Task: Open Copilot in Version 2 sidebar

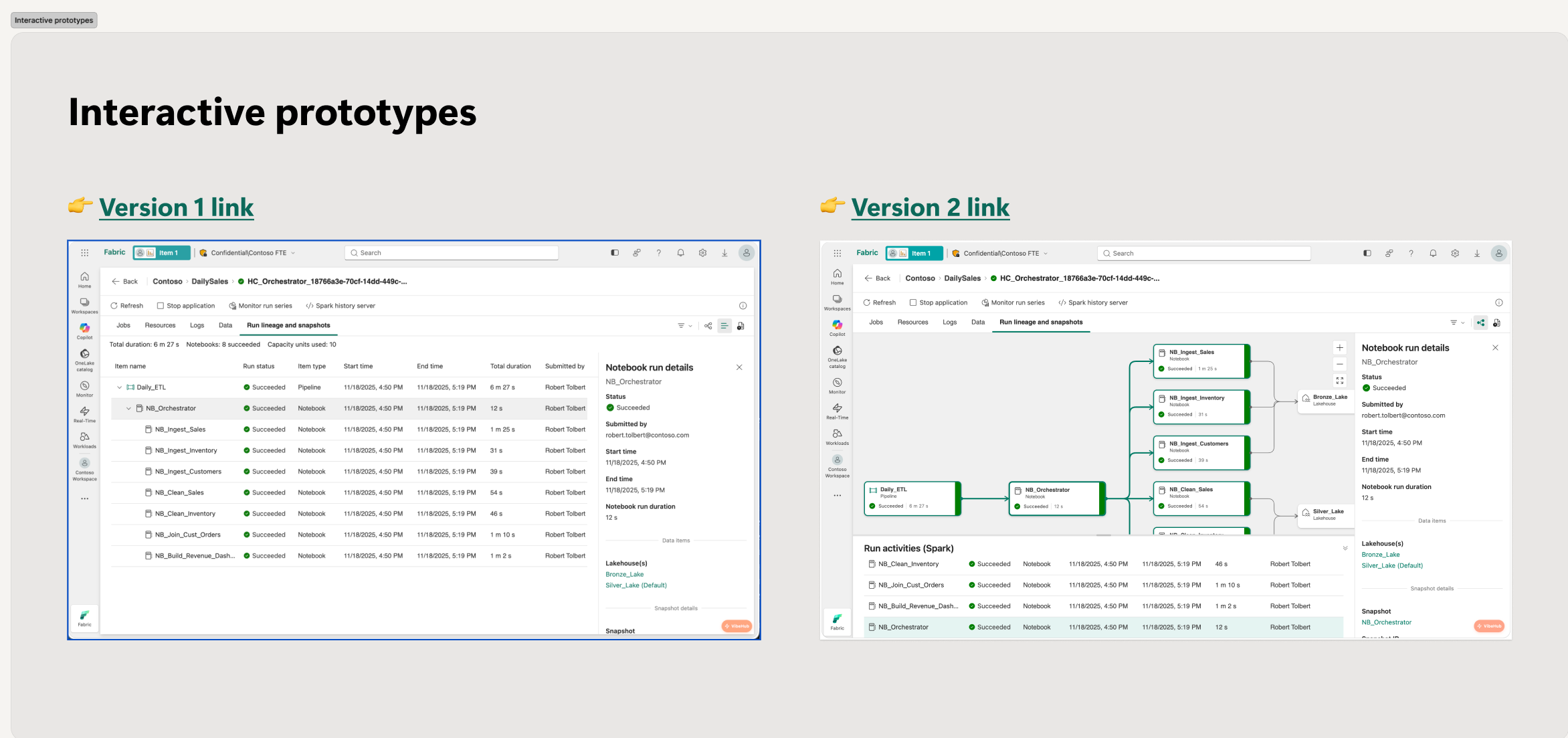Action: [838, 328]
